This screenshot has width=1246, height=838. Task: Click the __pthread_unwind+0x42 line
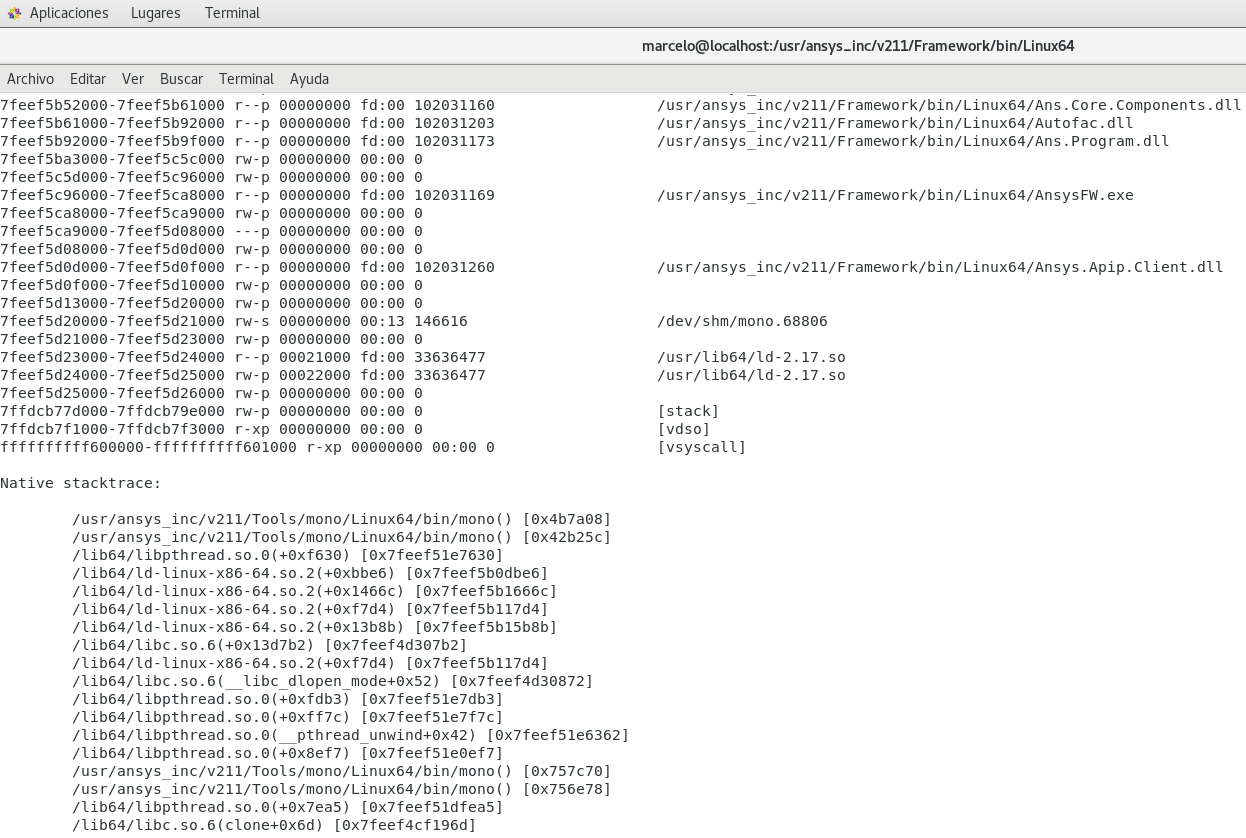pos(351,735)
